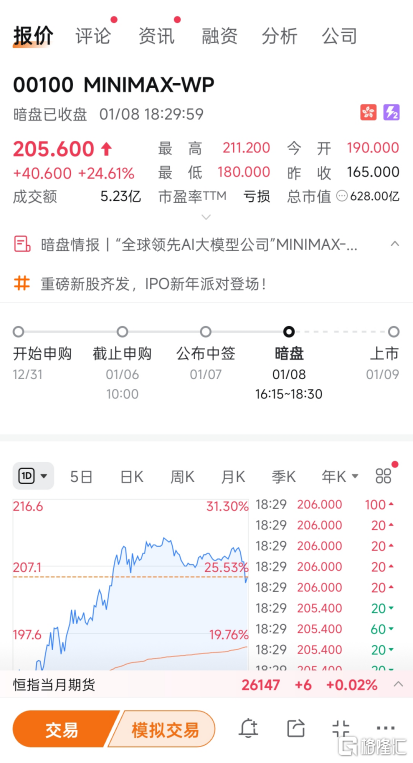The width and height of the screenshot is (413, 763).
Task: Tap the 昨收 value 165.000
Action: pyautogui.click(x=373, y=172)
